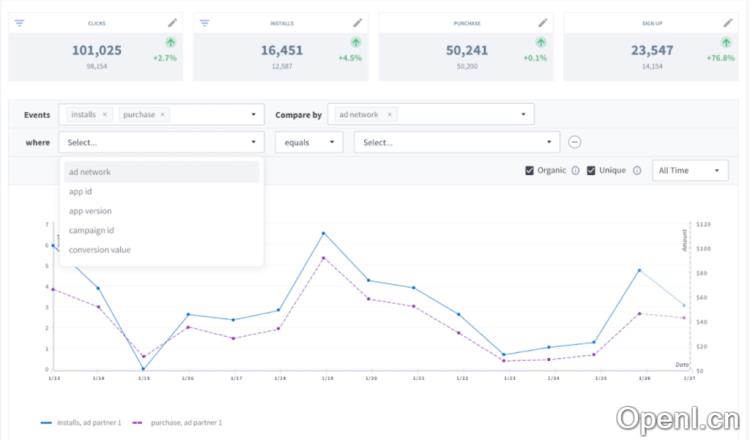Click the filter value Select field
The height and width of the screenshot is (440, 750).
point(455,142)
